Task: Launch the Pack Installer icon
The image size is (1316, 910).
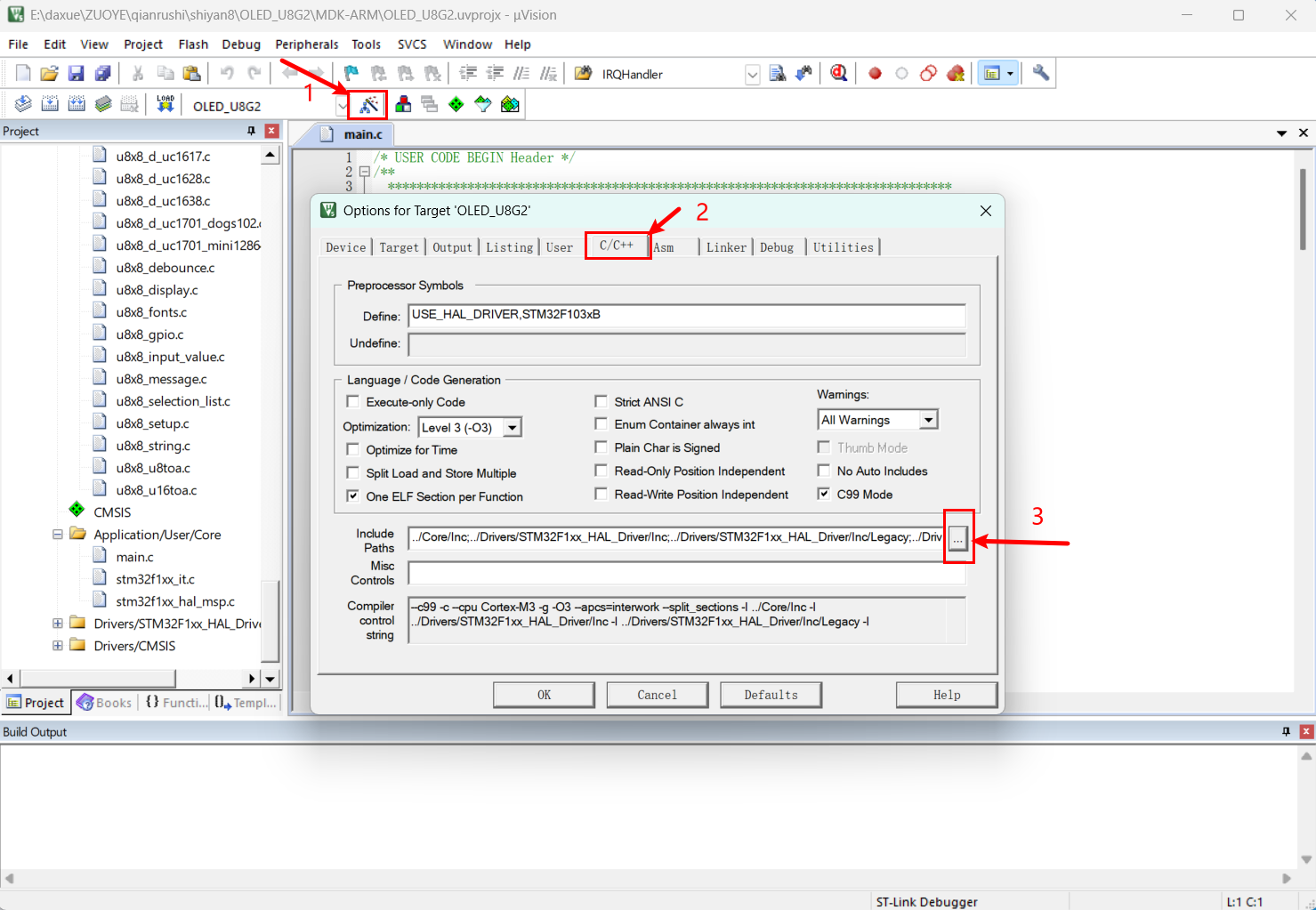Action: pyautogui.click(x=510, y=104)
